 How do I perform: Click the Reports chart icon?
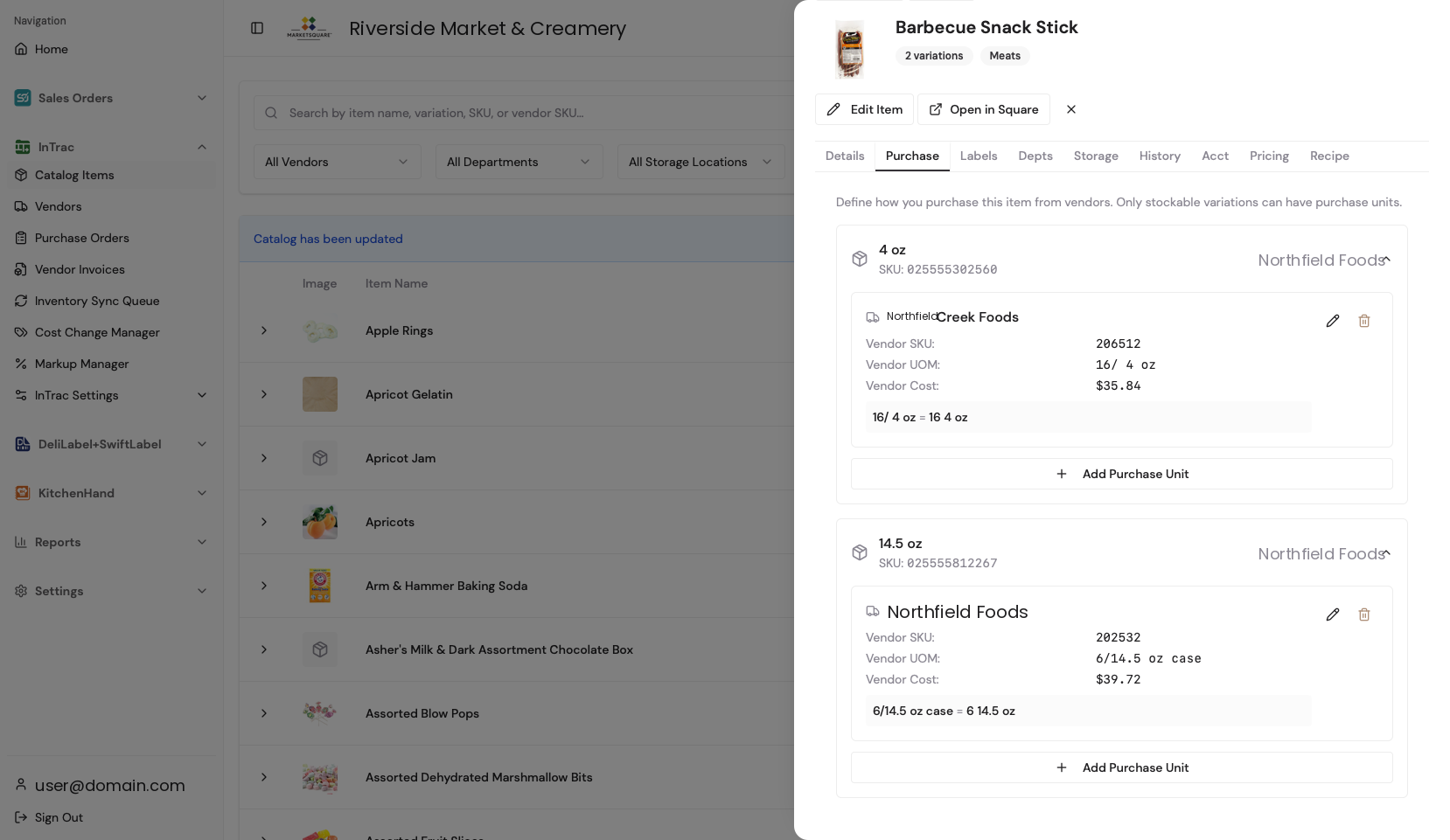point(21,542)
